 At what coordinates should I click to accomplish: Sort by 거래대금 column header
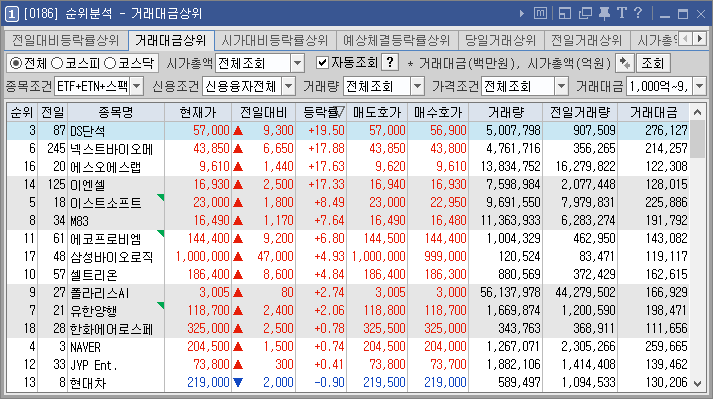click(x=653, y=112)
